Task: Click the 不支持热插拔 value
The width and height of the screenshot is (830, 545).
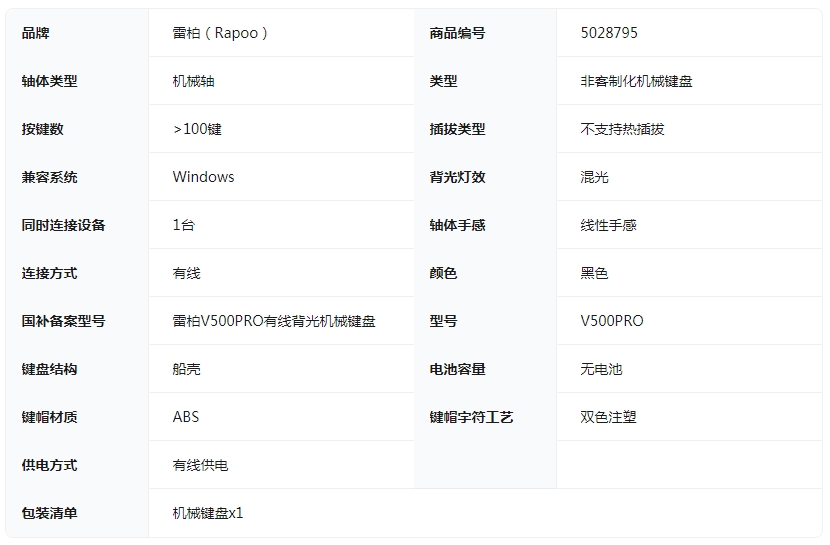Action: pos(622,129)
